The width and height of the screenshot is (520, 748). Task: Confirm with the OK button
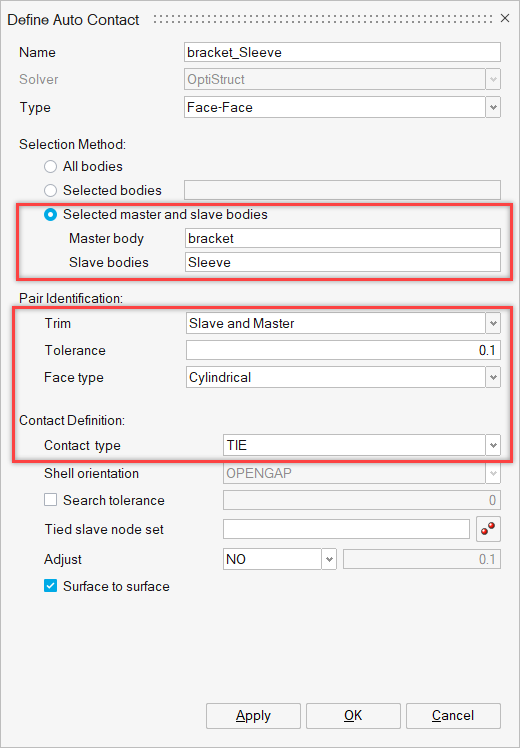click(353, 716)
